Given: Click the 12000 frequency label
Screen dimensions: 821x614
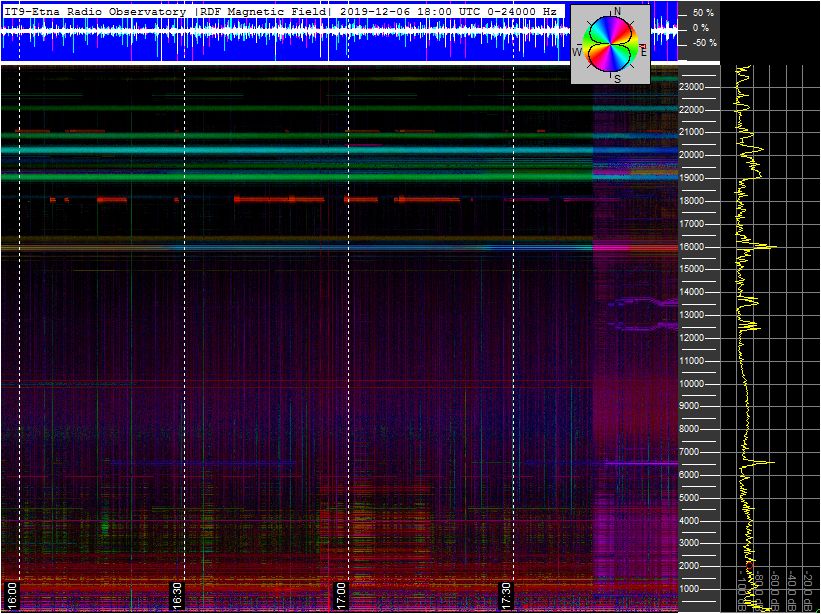Looking at the screenshot, I should [x=692, y=338].
